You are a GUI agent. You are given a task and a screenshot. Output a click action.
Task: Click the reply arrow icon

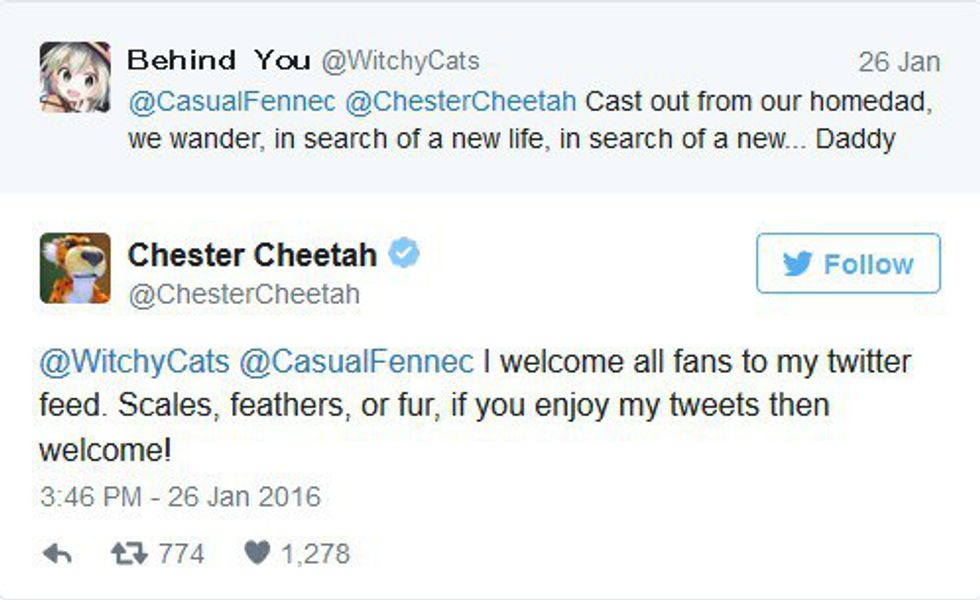(x=57, y=553)
